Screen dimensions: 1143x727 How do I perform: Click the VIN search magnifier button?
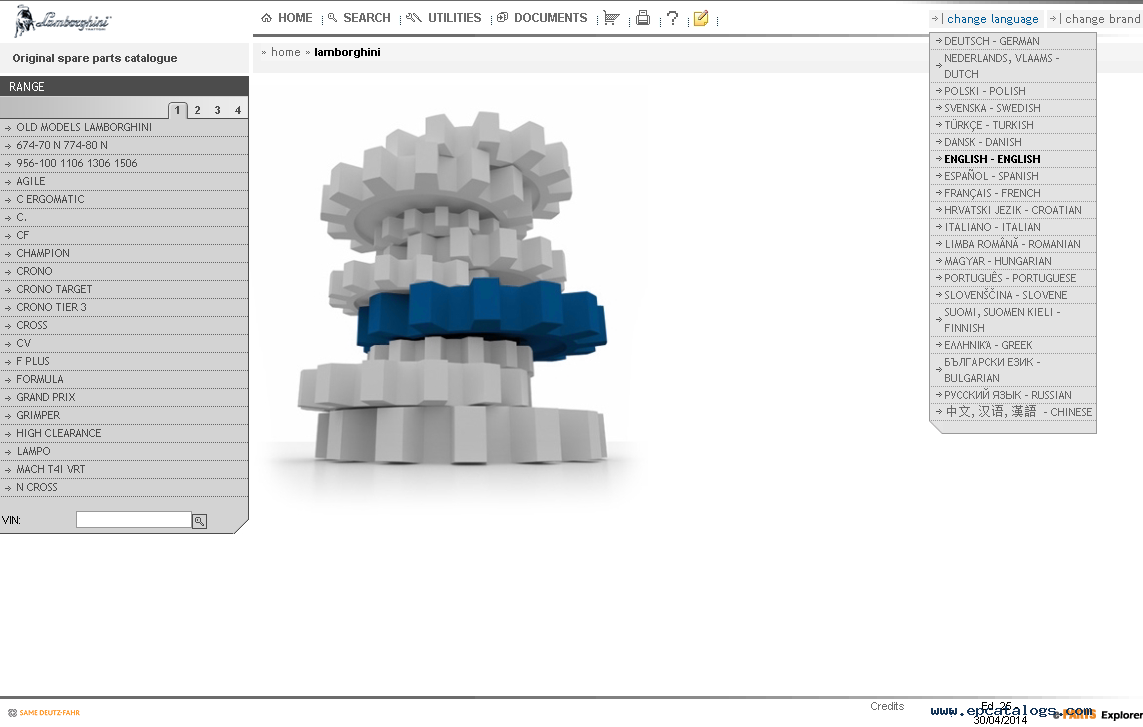[x=199, y=521]
